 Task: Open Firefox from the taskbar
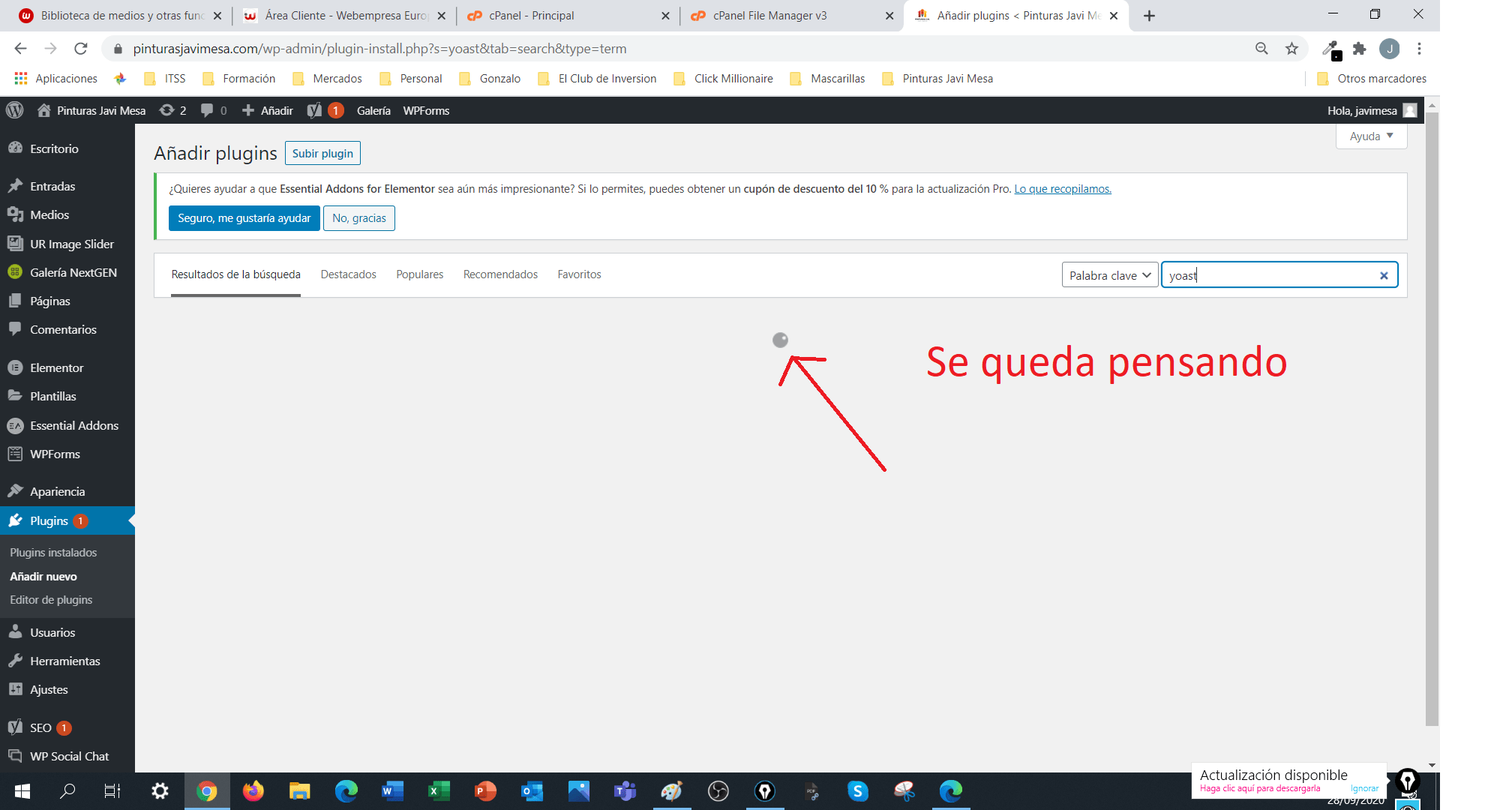(253, 790)
